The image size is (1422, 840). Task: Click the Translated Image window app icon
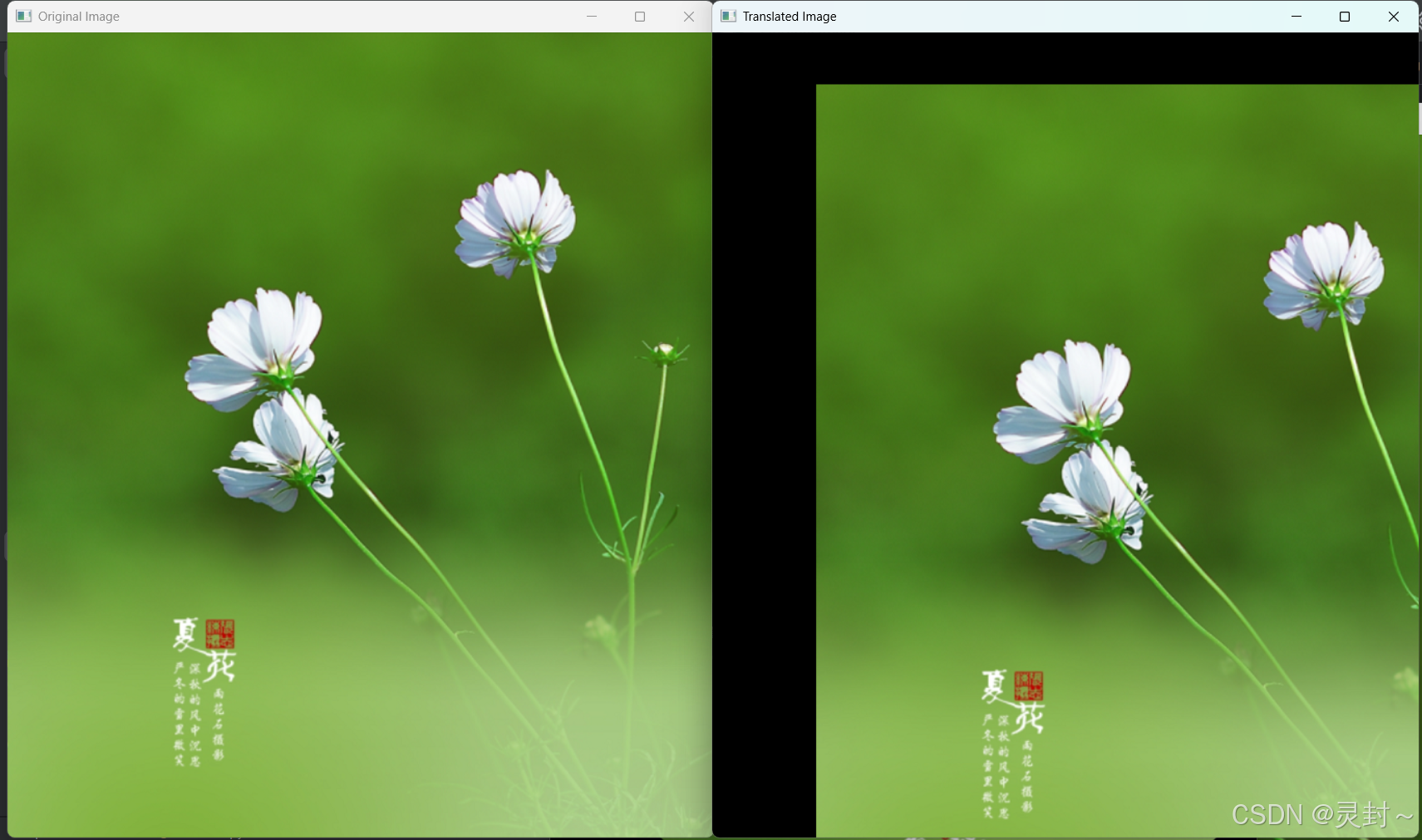coord(729,16)
